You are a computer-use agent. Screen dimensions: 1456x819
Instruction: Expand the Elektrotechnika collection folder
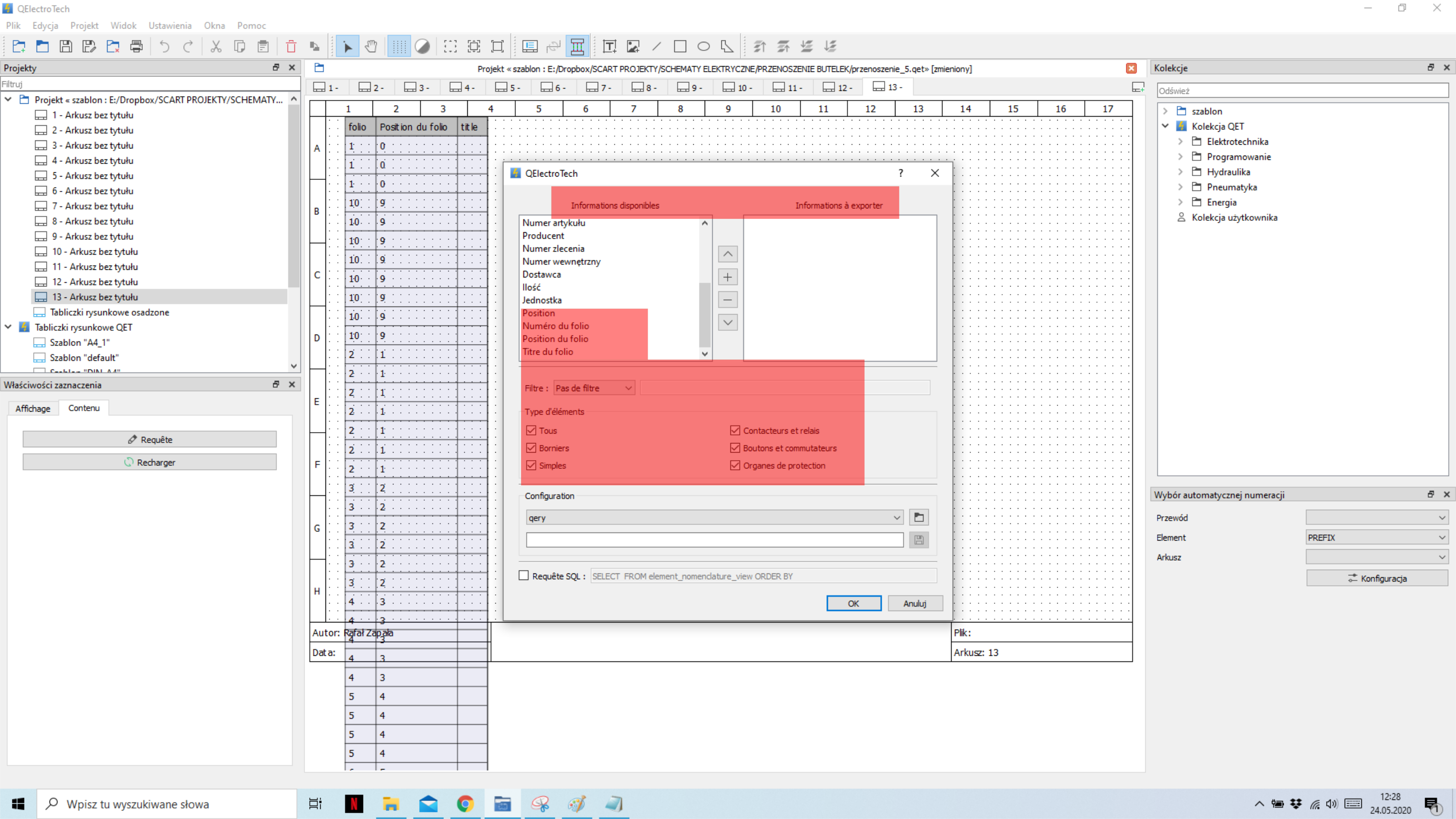click(1180, 141)
